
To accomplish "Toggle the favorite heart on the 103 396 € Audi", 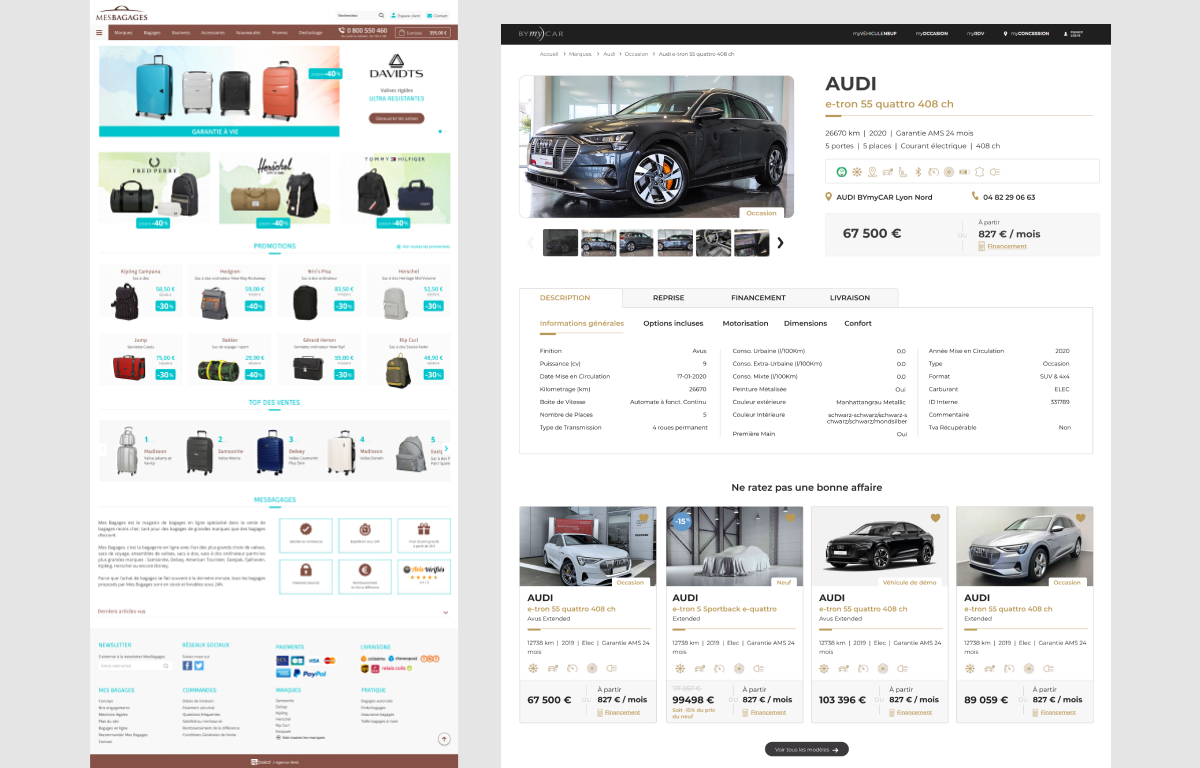I will (x=935, y=518).
